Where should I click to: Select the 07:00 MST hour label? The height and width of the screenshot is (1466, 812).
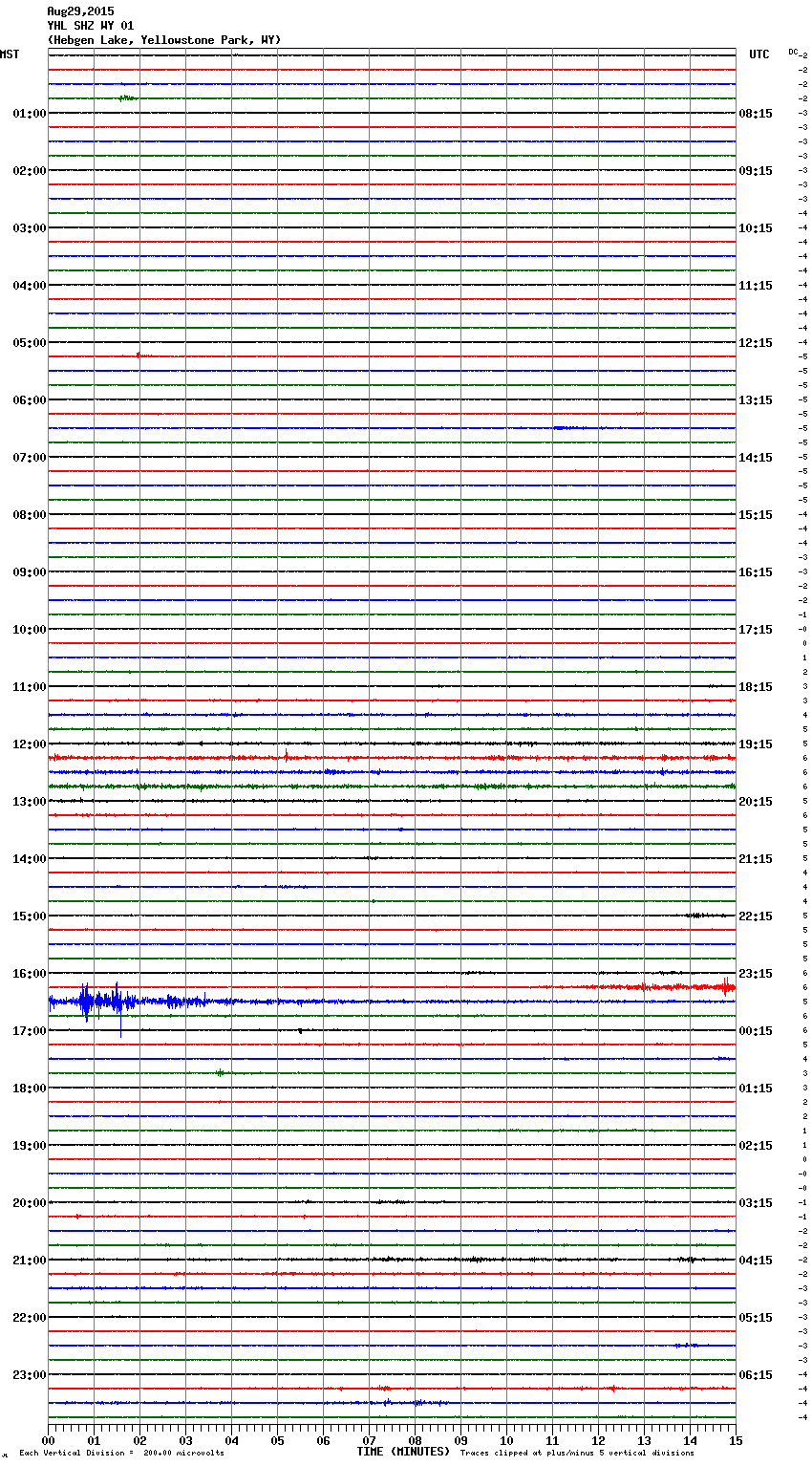click(30, 458)
